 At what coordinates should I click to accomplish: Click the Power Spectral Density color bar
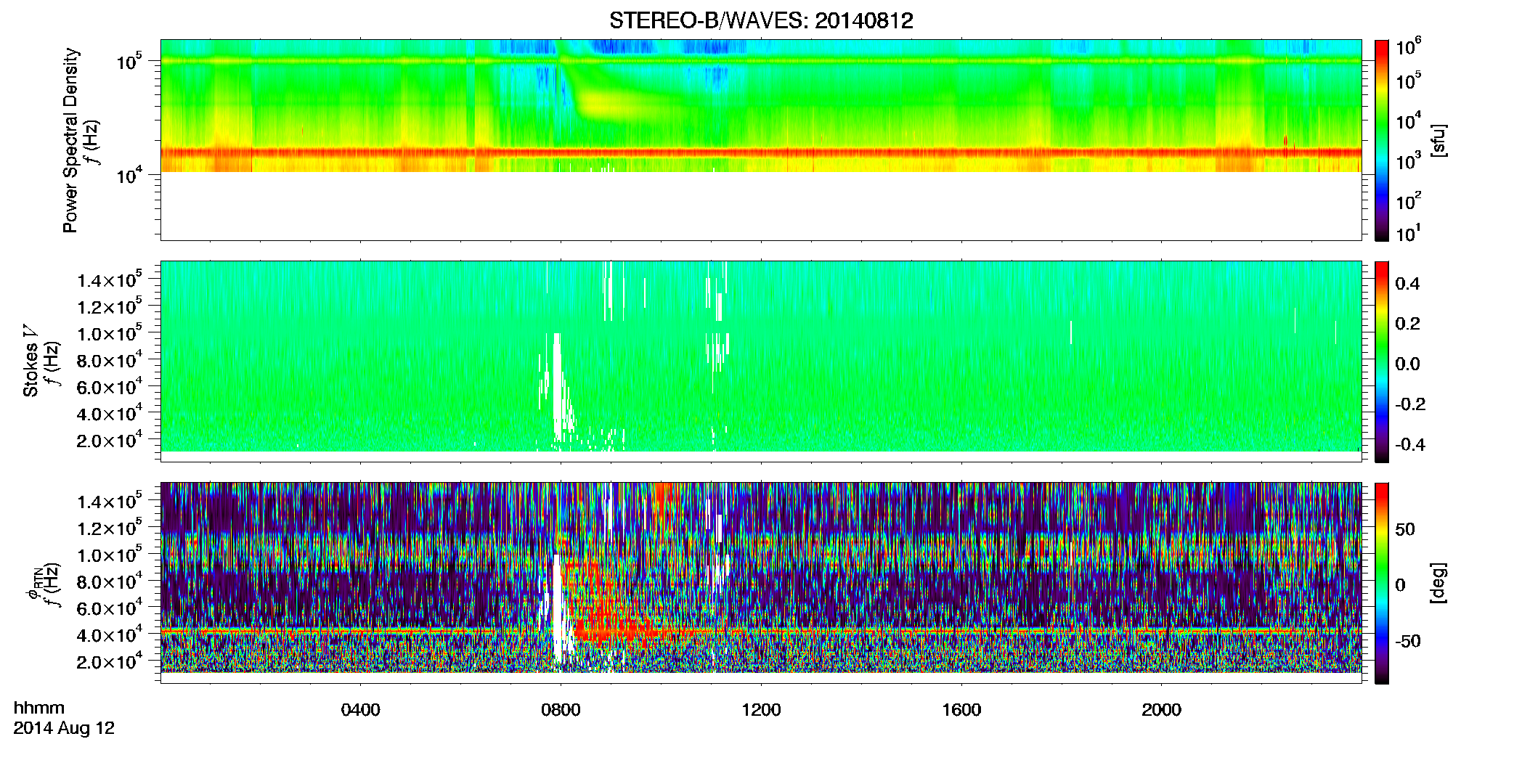[x=1382, y=140]
